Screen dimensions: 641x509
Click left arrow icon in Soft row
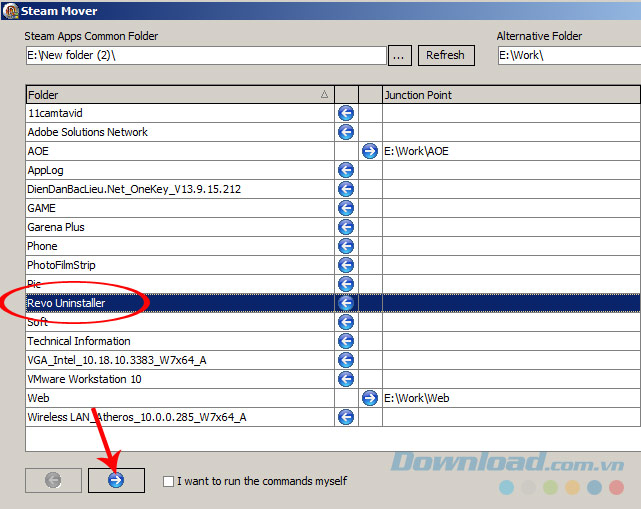[x=346, y=322]
